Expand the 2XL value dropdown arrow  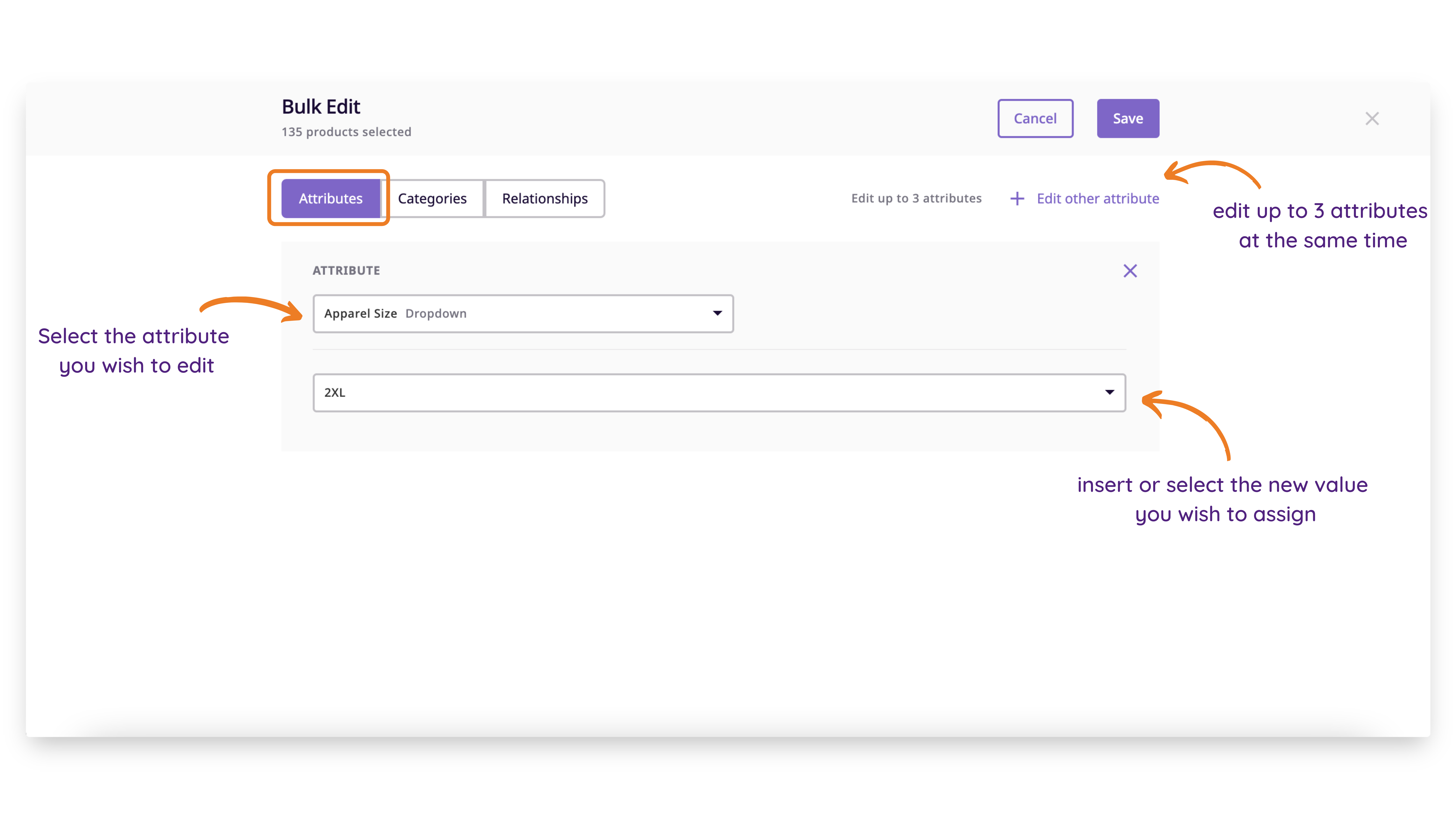coord(1109,392)
